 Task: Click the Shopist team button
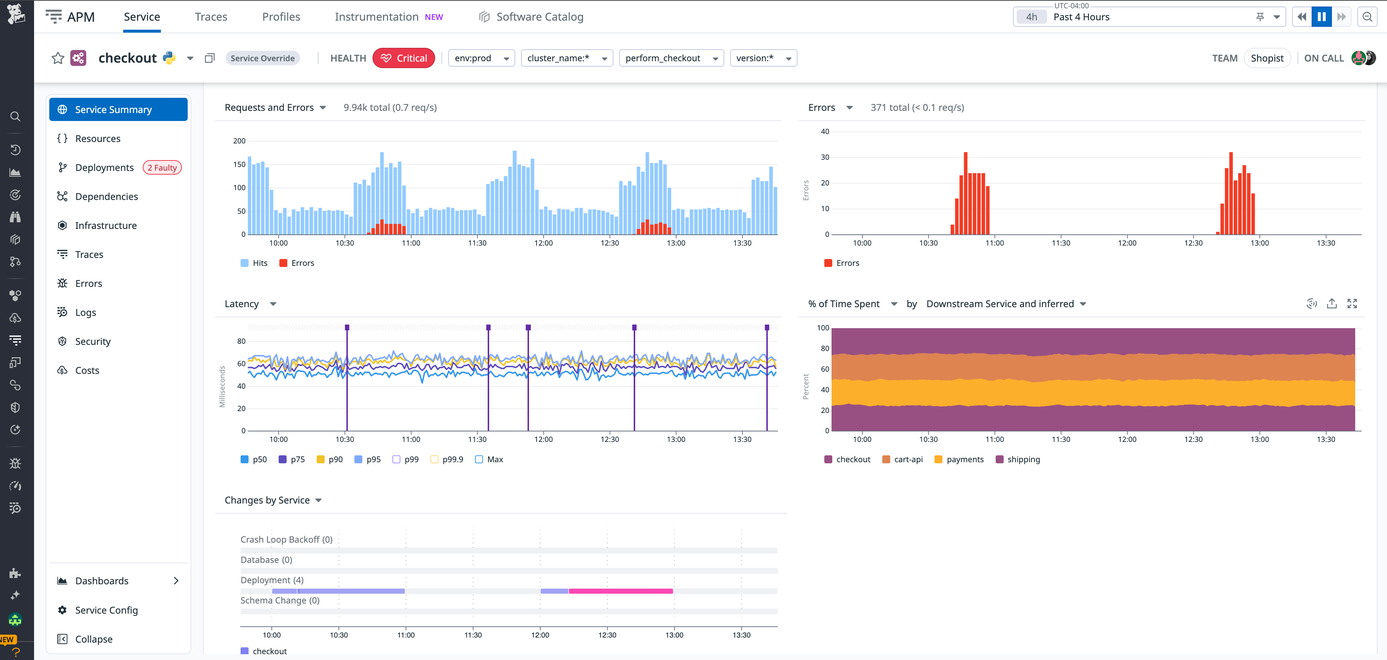point(1267,58)
